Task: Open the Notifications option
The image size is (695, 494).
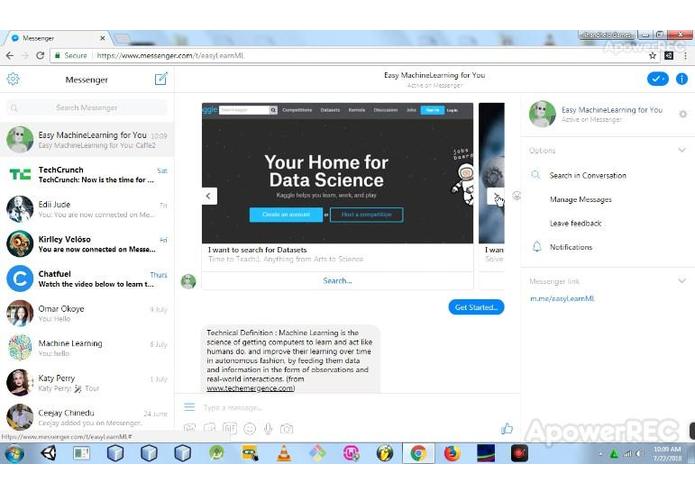Action: (571, 247)
